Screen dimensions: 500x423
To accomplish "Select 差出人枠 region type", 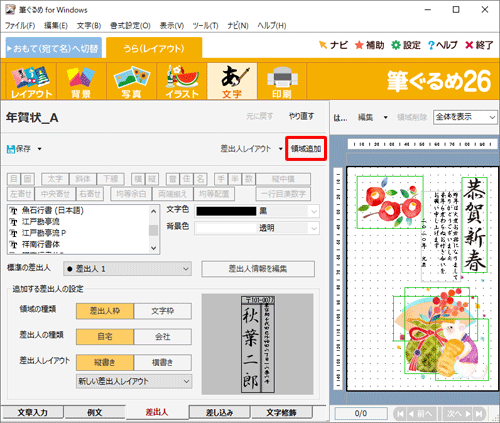I will (x=105, y=311).
